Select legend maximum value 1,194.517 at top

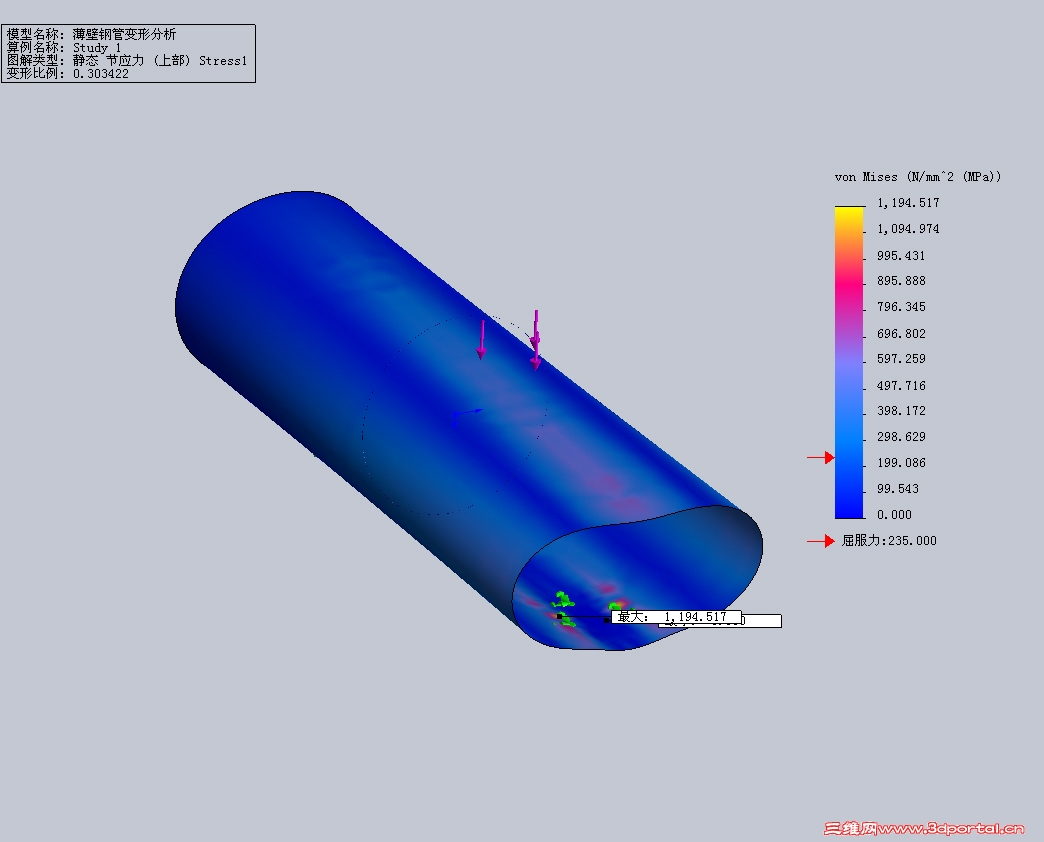pos(908,202)
